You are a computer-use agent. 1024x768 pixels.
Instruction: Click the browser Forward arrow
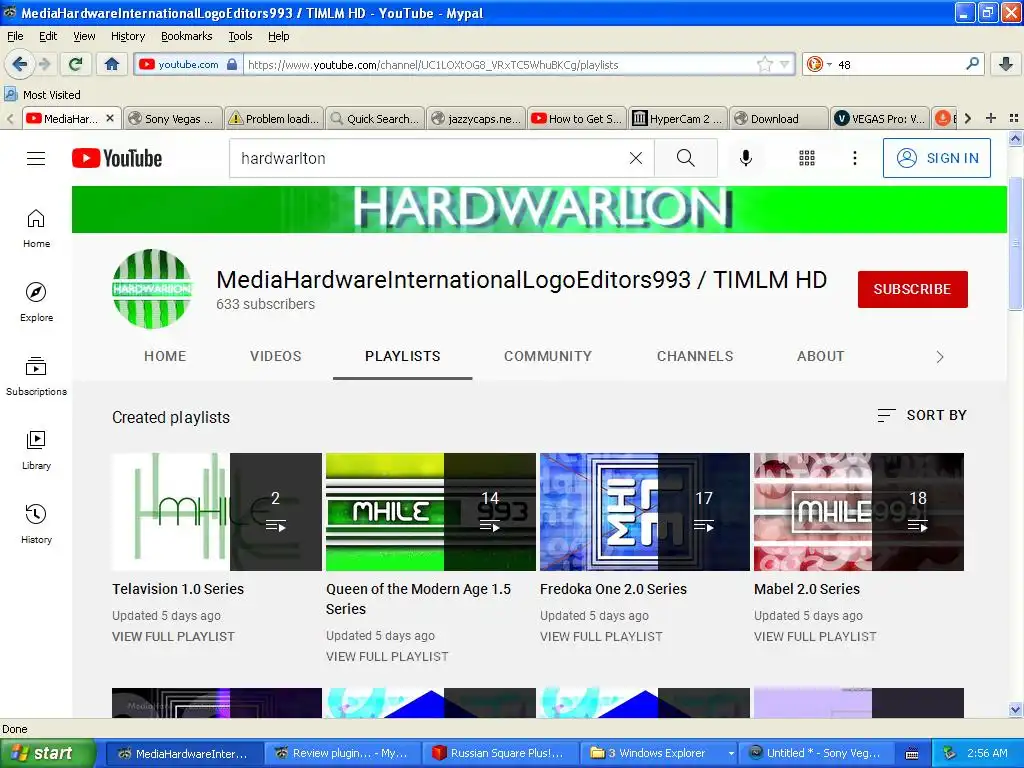coord(44,64)
